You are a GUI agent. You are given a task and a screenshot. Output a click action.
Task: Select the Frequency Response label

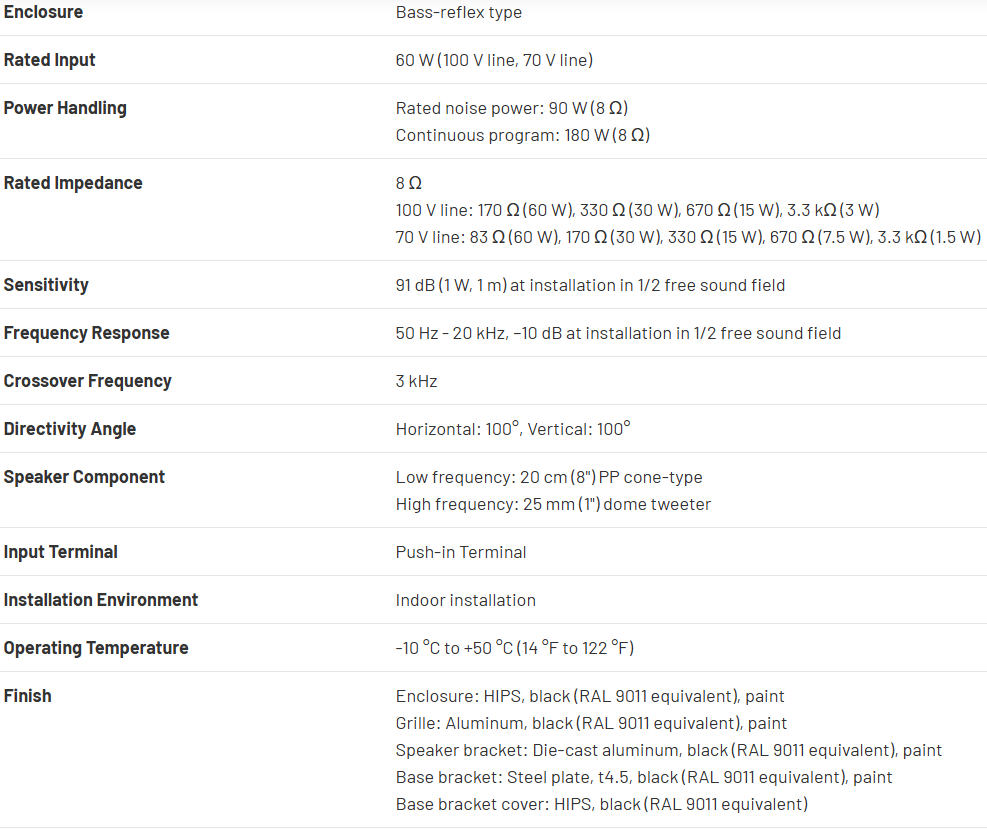86,333
